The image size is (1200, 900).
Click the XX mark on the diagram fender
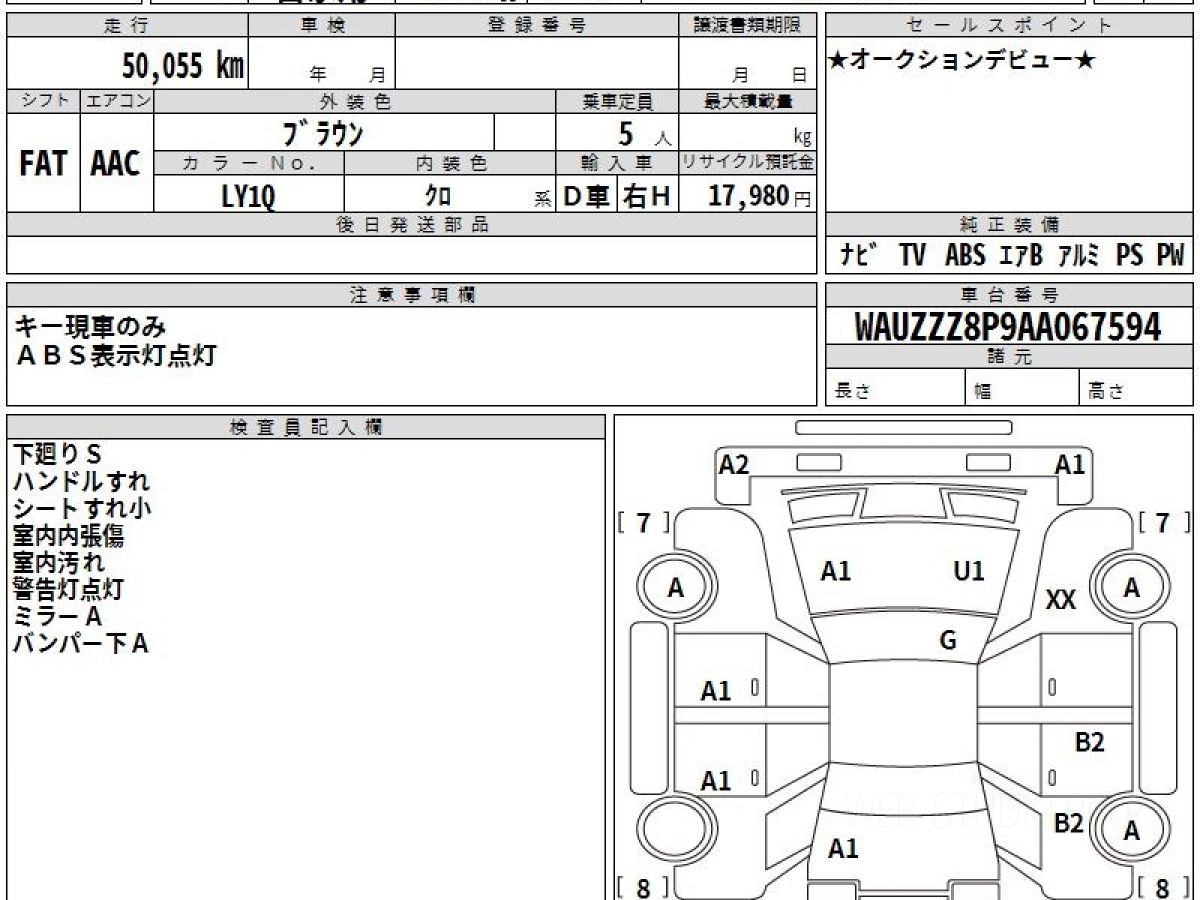click(1060, 600)
